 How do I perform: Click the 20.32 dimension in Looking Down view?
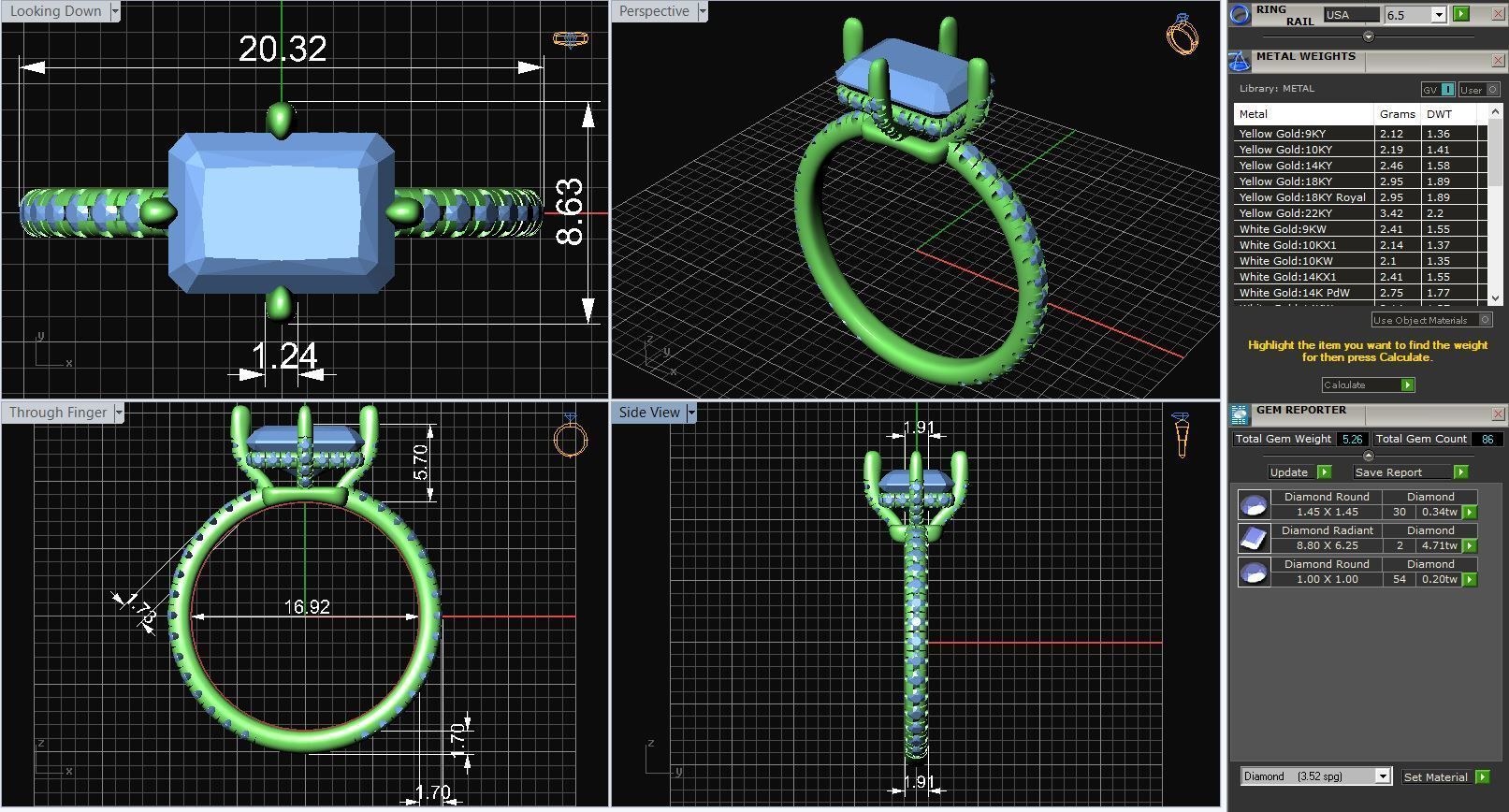[x=283, y=49]
